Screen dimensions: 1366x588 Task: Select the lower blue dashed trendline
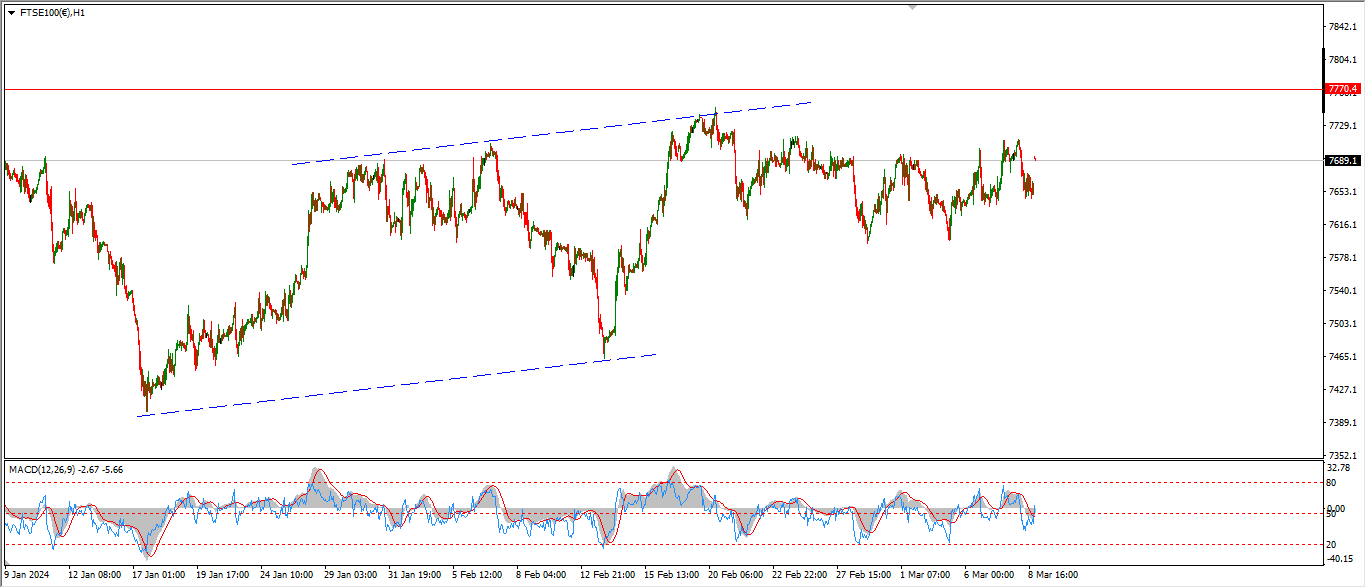[400, 385]
